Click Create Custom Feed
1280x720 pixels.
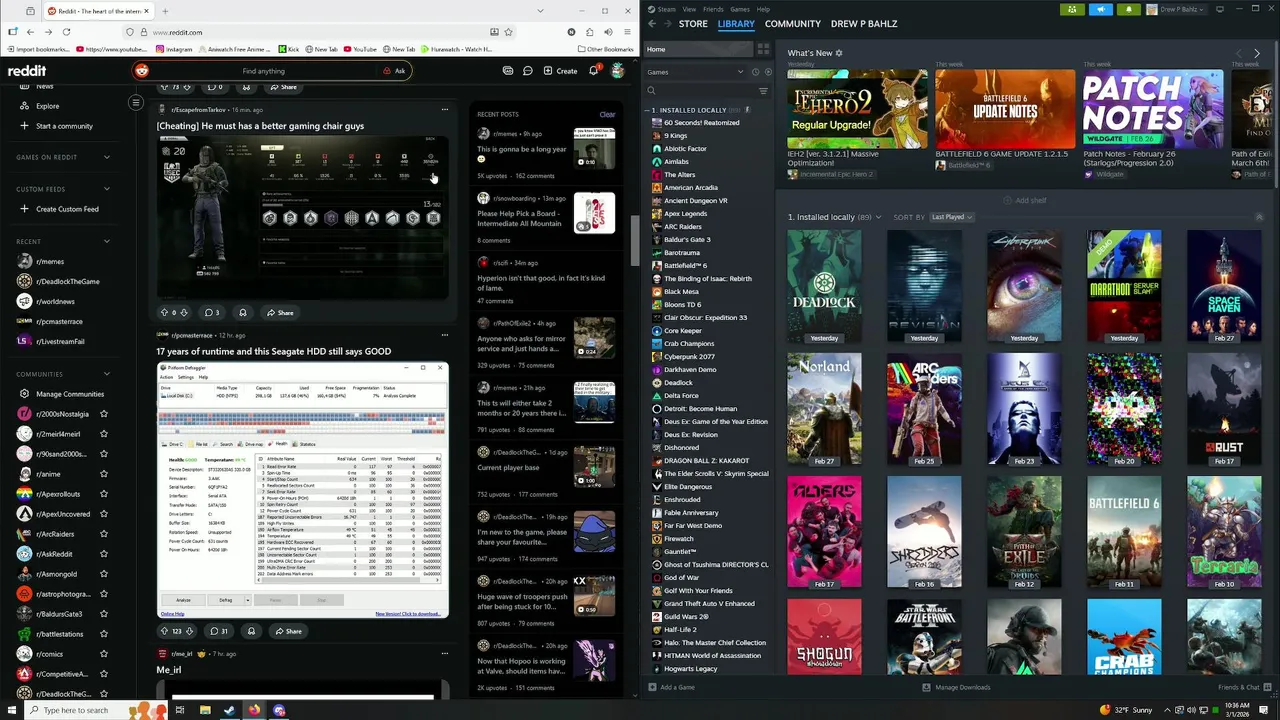(x=67, y=209)
